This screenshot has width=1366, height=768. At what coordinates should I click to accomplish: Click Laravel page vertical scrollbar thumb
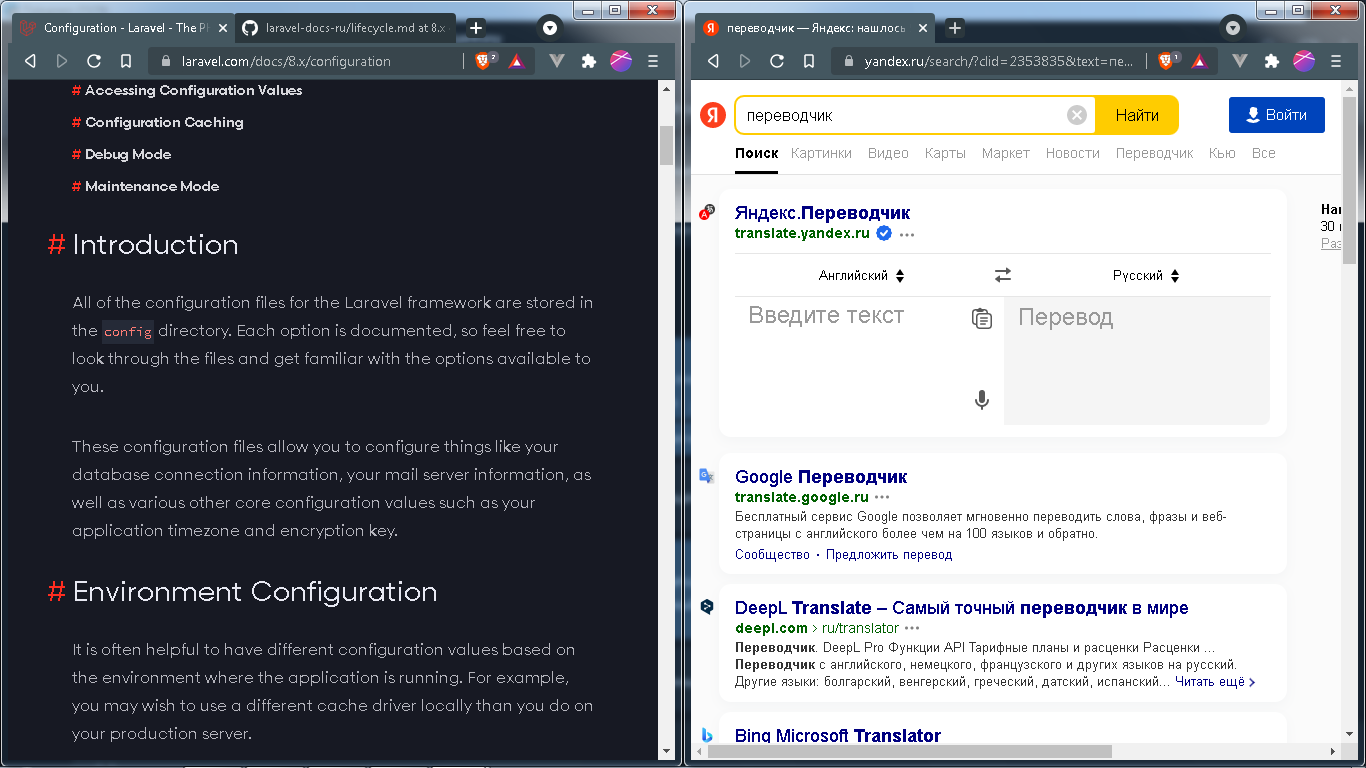[x=666, y=145]
